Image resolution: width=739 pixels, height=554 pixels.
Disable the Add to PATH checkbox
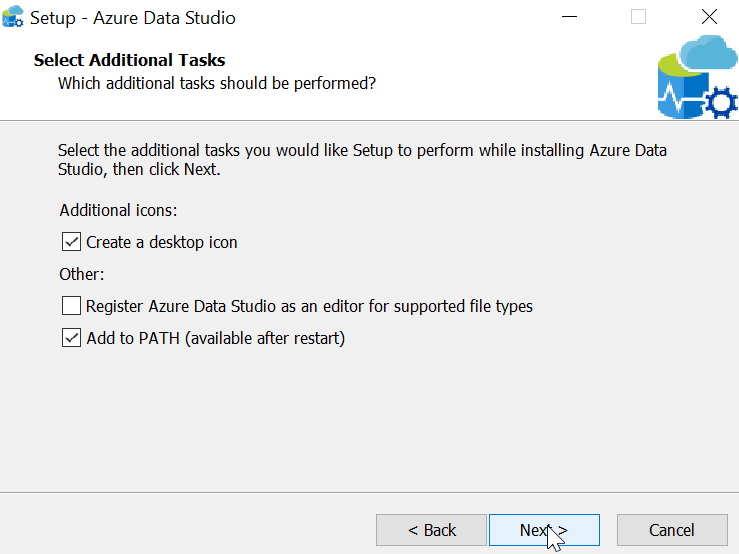[71, 338]
